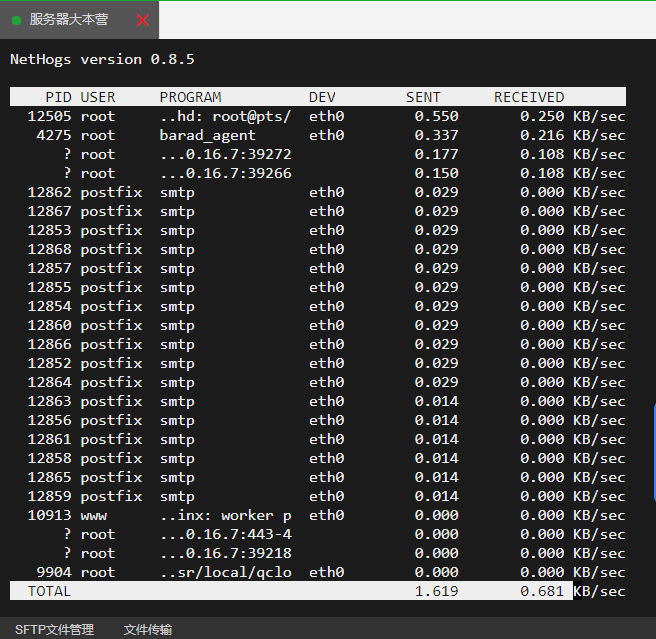Click PID 12866 postfix row
This screenshot has height=639, width=656.
tap(318, 344)
